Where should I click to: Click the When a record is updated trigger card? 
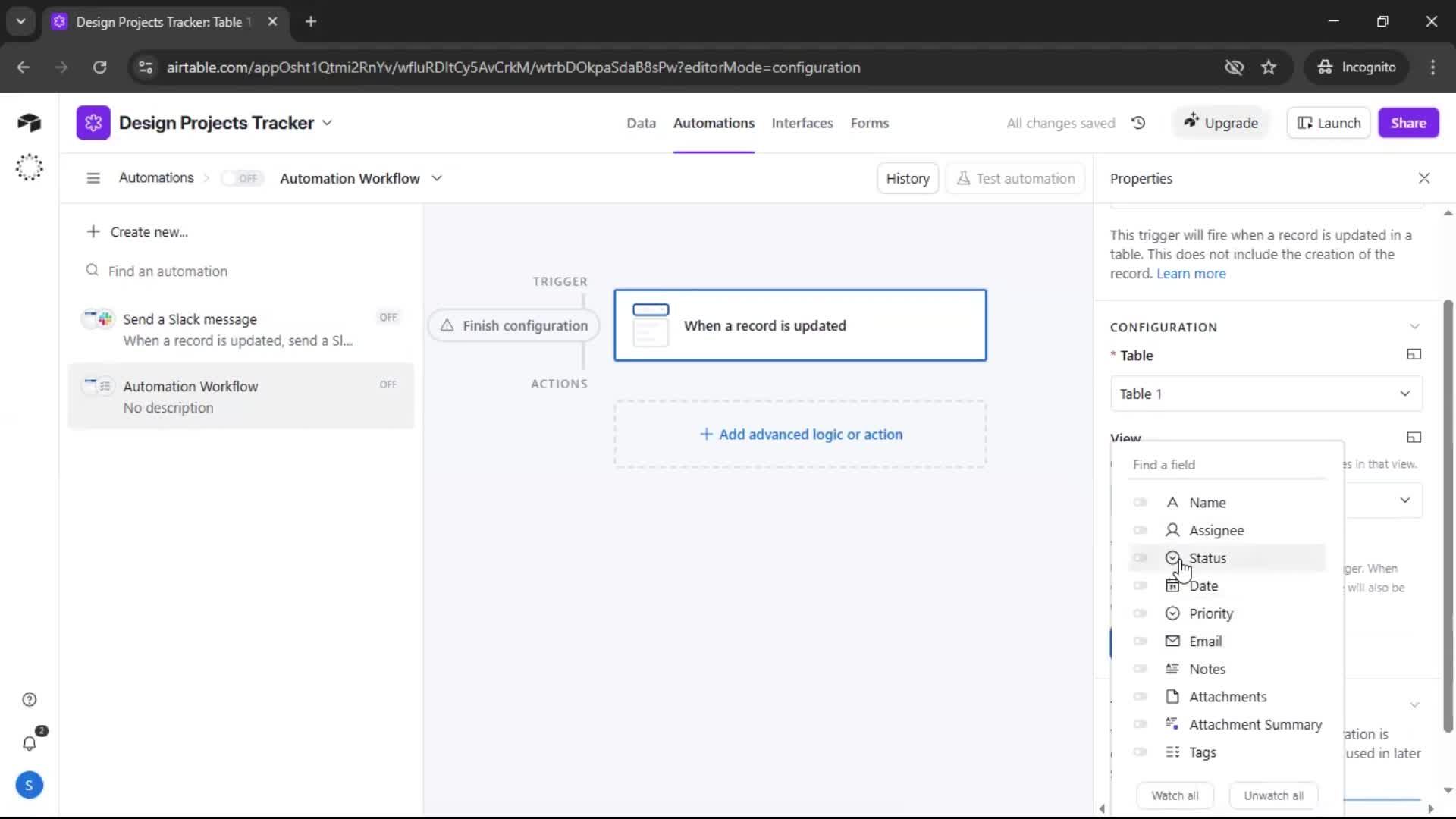pyautogui.click(x=800, y=325)
